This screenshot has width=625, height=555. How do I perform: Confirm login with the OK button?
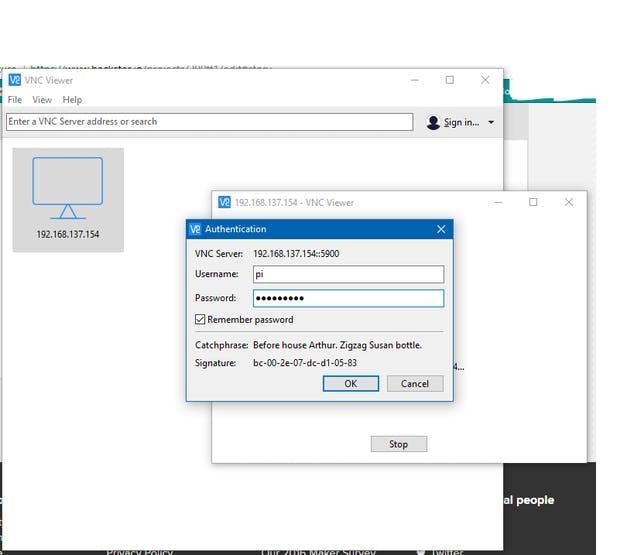click(351, 384)
